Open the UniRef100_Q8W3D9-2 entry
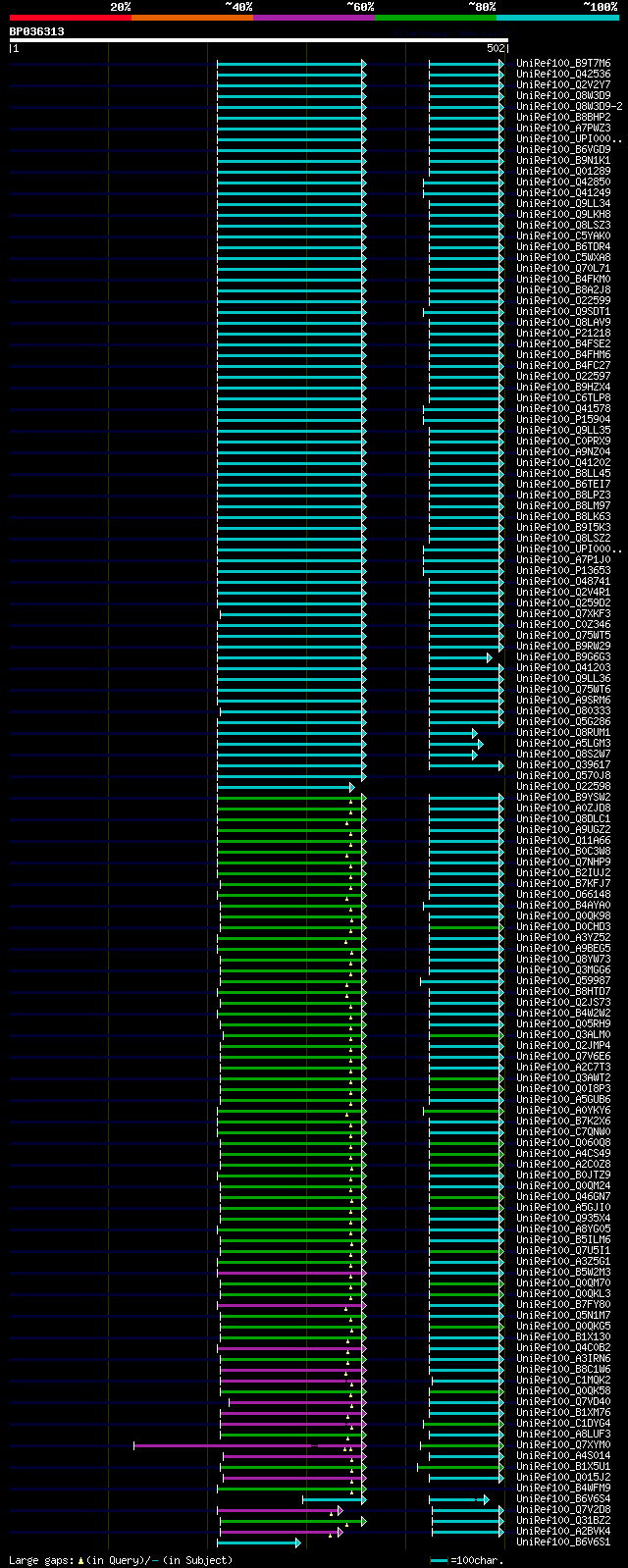The width and height of the screenshot is (628, 1568). click(569, 106)
